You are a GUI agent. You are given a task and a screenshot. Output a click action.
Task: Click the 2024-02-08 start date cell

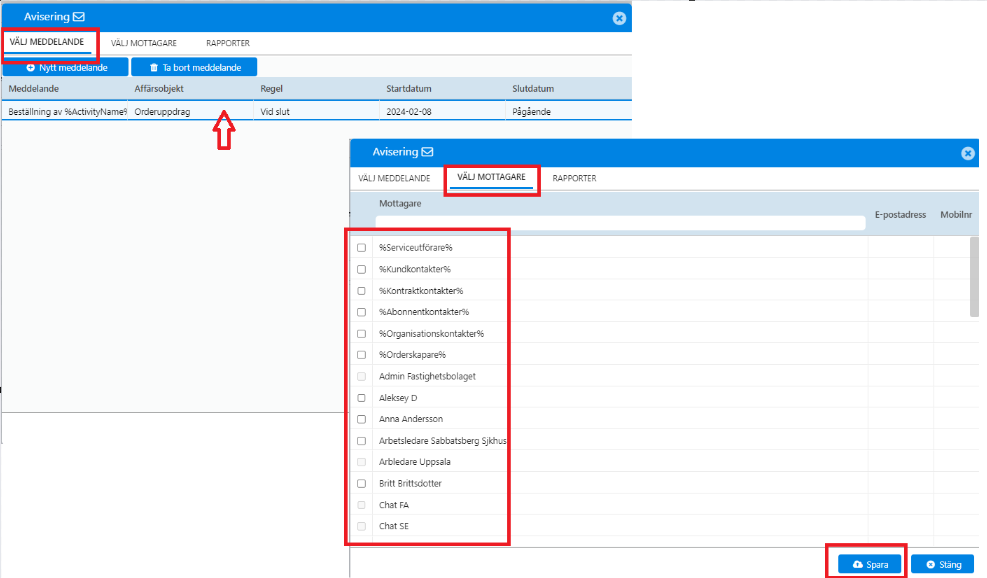pos(443,111)
